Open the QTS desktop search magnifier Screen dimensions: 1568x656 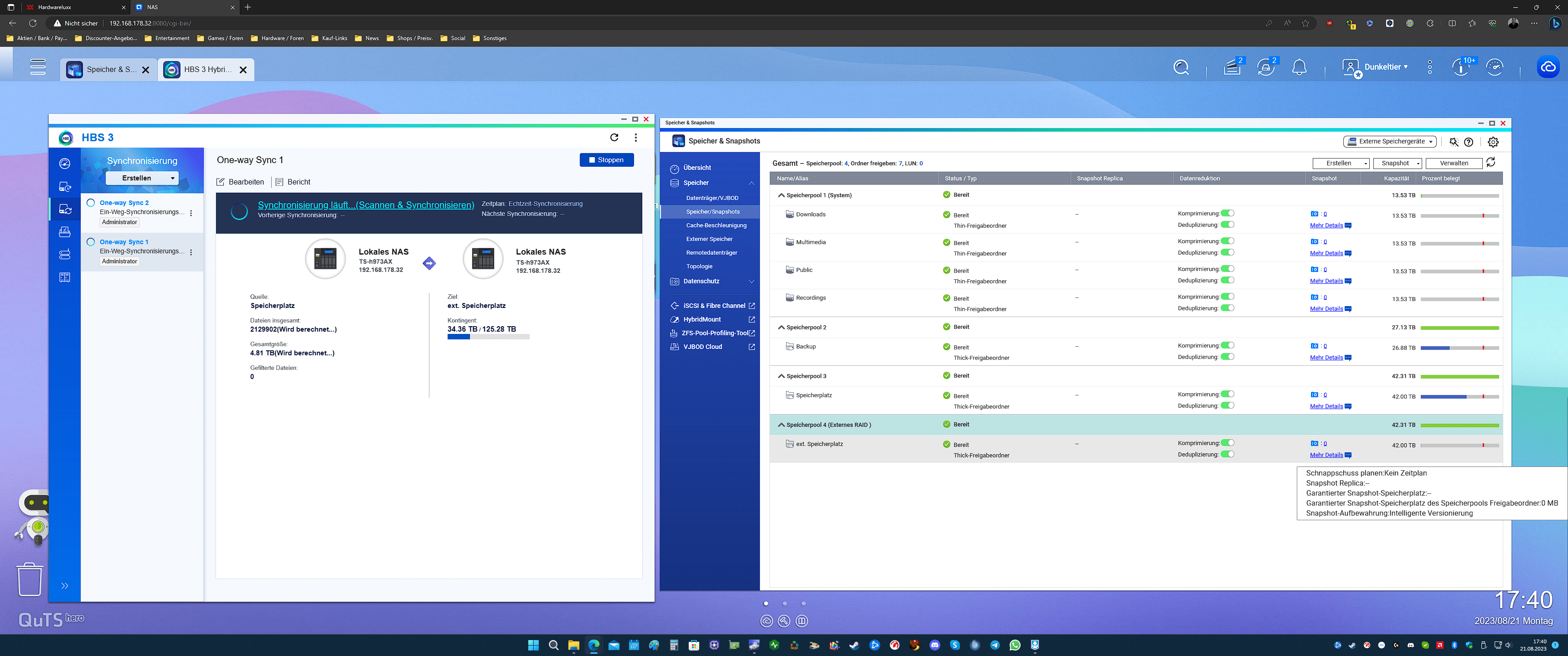[1181, 67]
